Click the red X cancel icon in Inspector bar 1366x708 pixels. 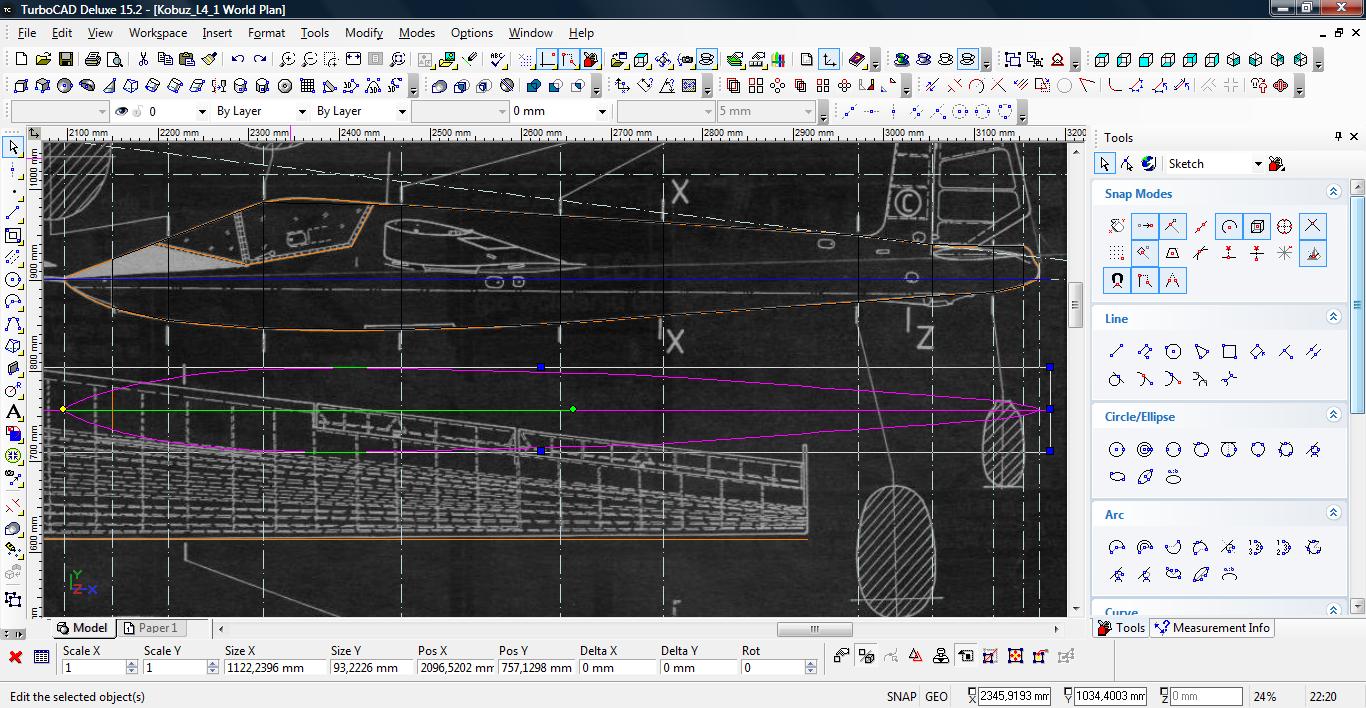click(x=15, y=657)
